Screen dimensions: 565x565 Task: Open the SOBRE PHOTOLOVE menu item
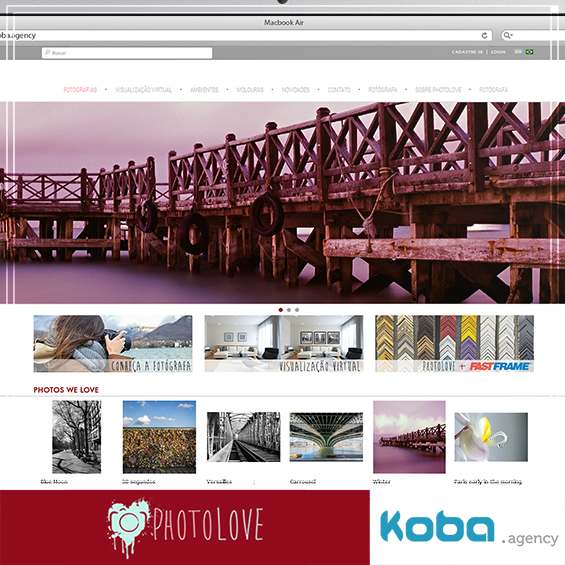point(438,90)
